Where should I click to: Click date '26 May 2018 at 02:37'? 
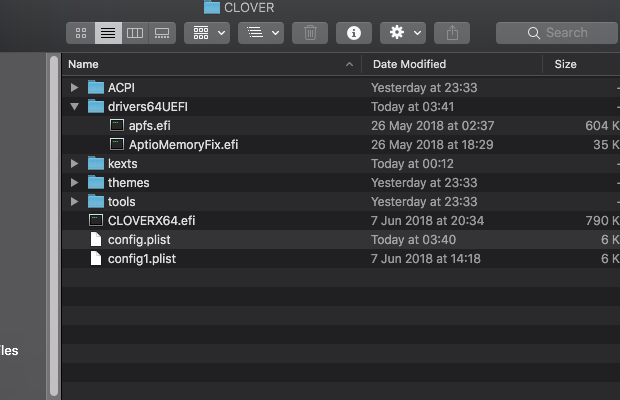click(x=433, y=126)
